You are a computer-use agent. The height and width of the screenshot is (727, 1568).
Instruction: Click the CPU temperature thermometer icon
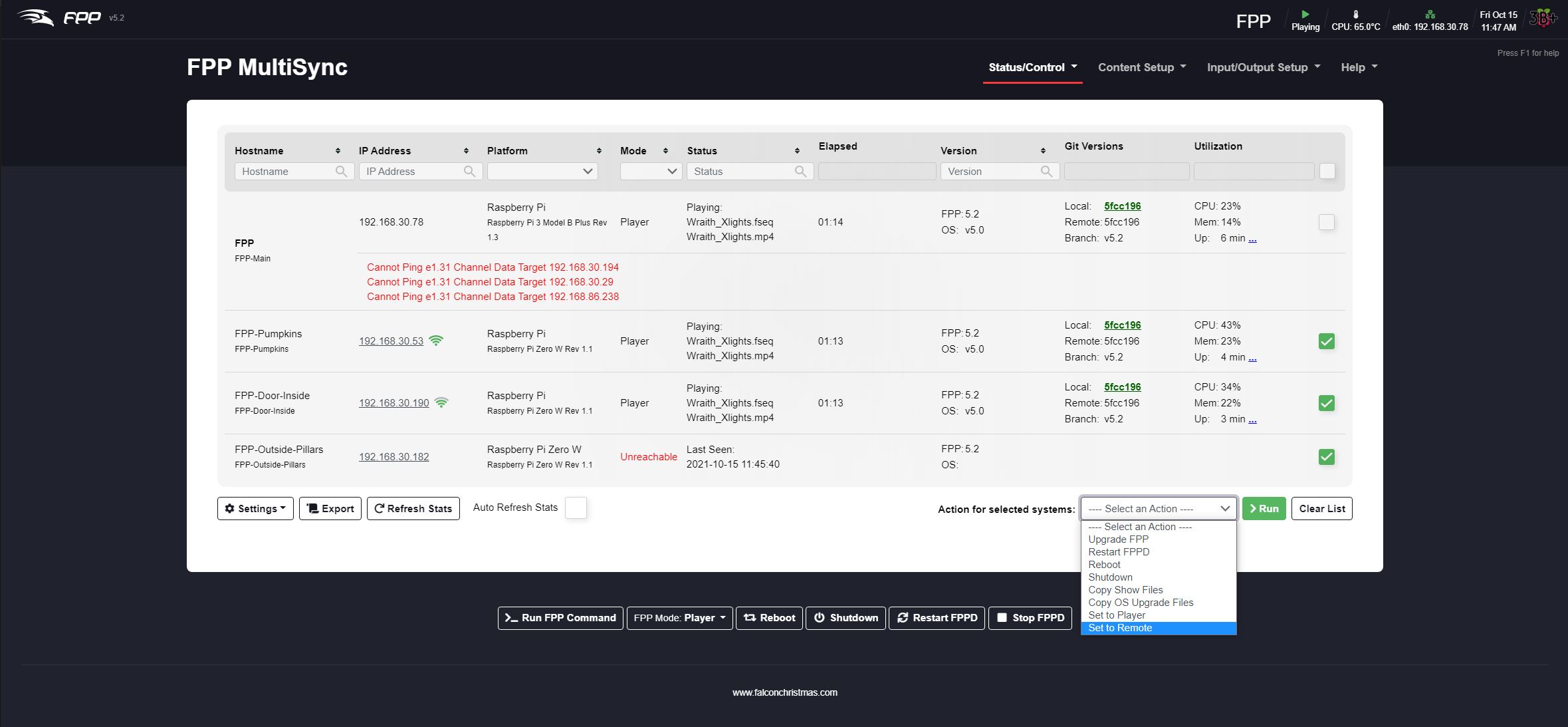1355,14
